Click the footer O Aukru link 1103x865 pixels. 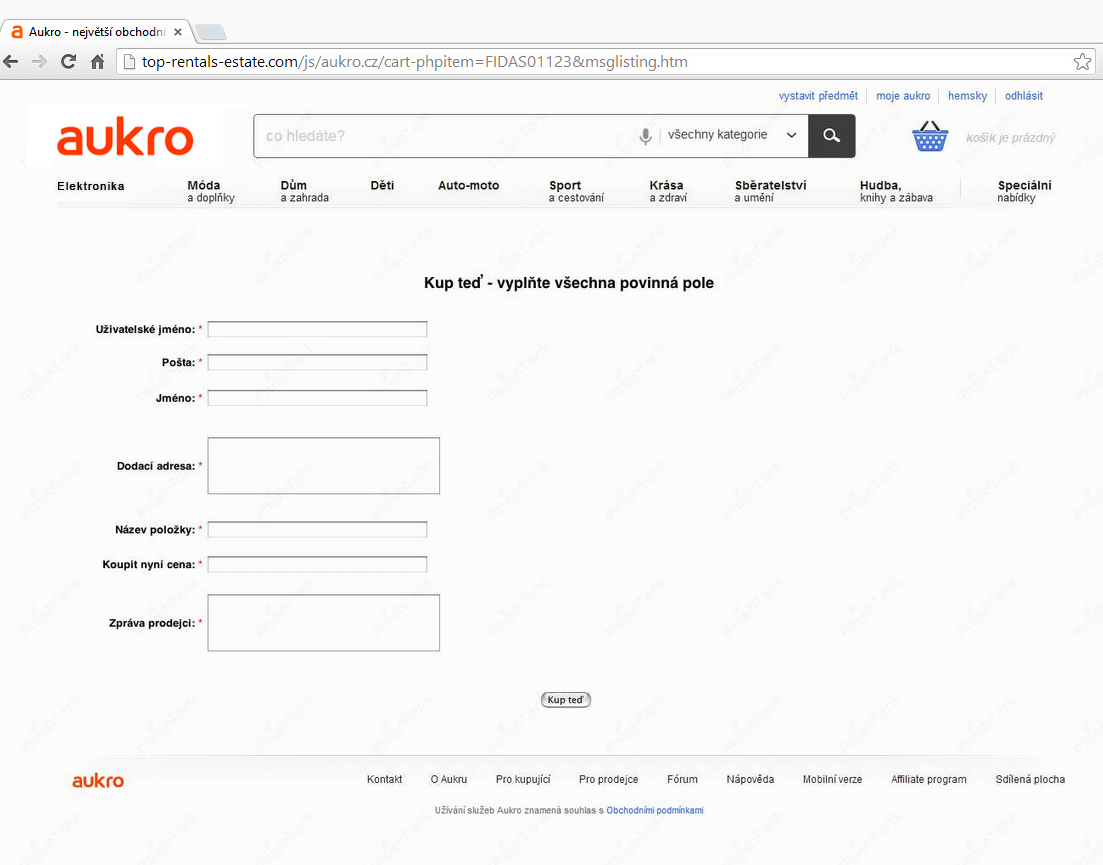click(x=449, y=779)
